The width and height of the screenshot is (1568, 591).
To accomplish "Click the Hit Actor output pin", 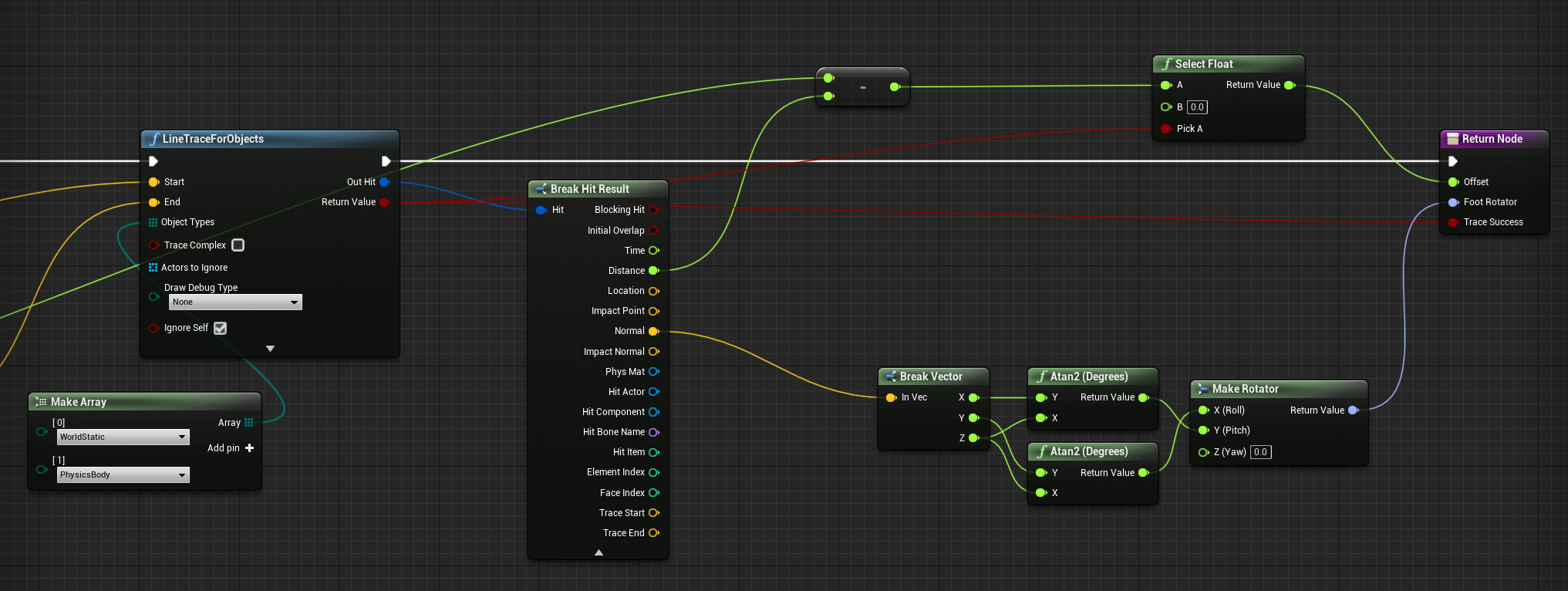I will coord(654,392).
